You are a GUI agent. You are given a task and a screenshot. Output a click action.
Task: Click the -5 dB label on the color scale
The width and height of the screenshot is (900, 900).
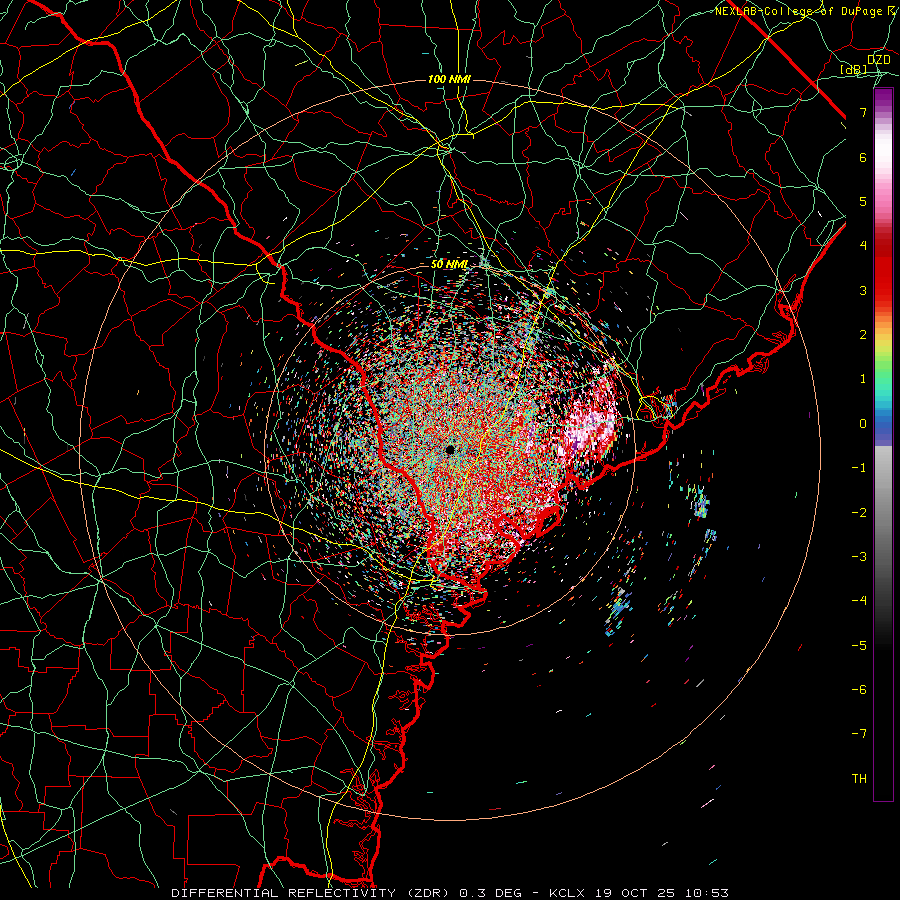tap(859, 646)
